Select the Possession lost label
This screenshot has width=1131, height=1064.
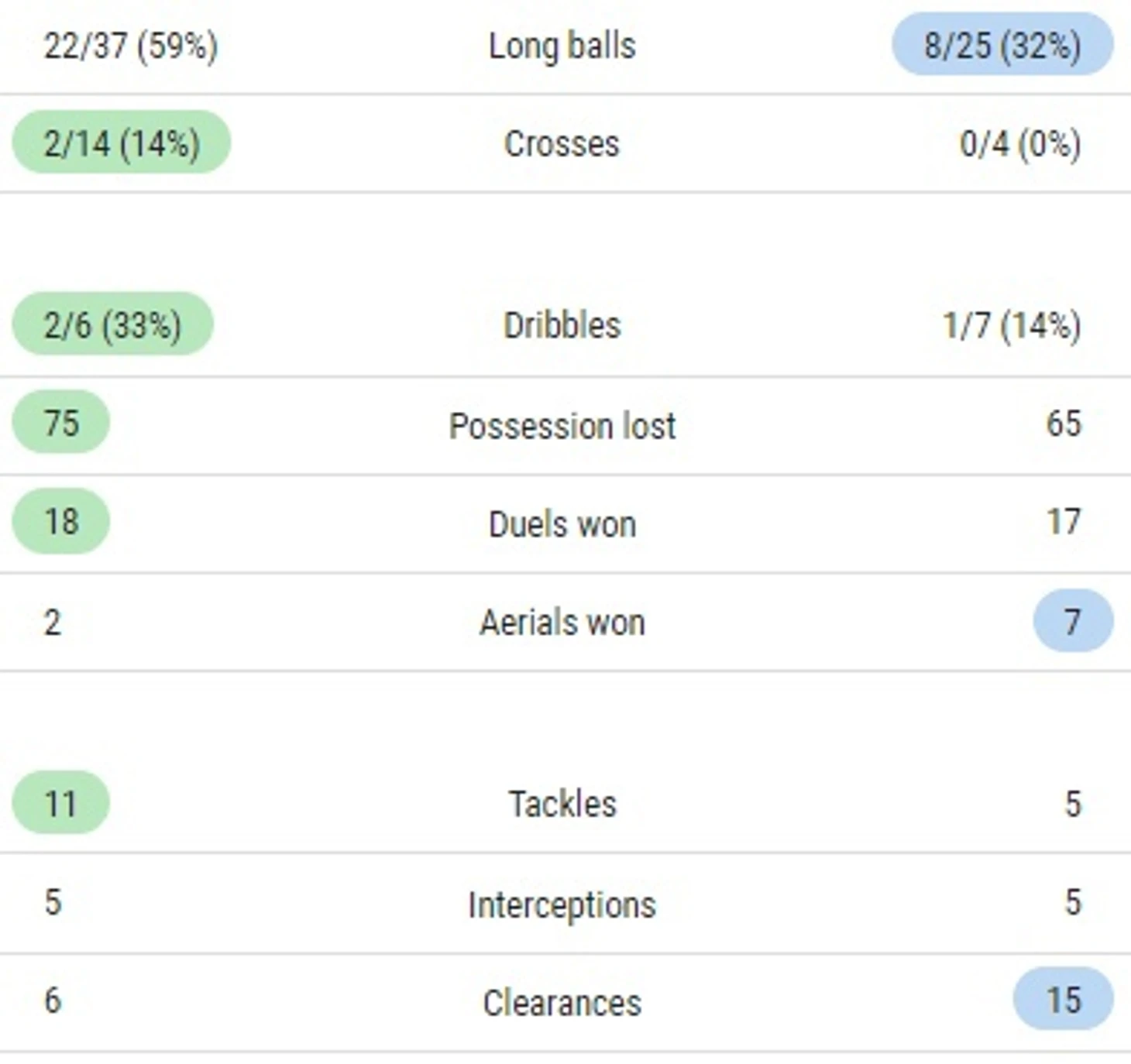coord(562,425)
